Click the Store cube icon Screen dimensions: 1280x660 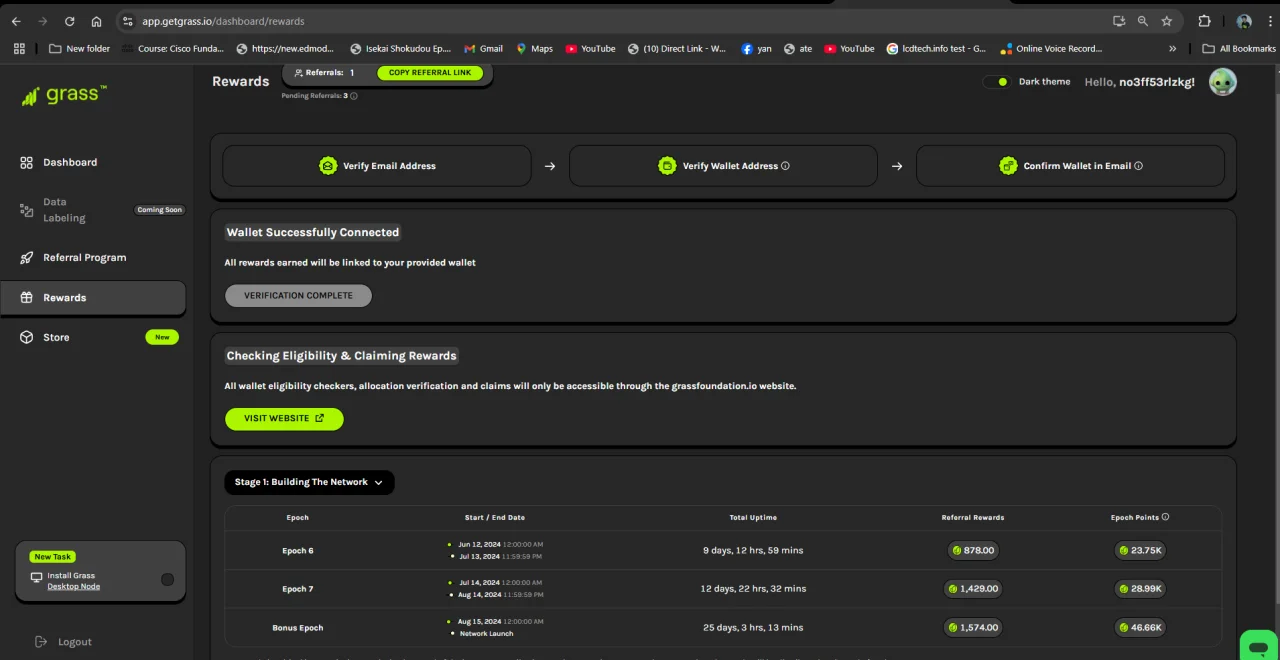tap(26, 337)
